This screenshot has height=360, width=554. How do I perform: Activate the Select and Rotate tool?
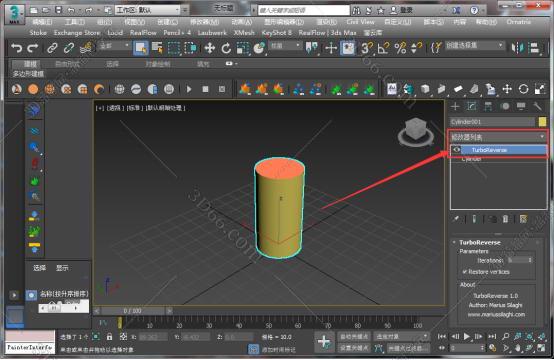[x=226, y=48]
